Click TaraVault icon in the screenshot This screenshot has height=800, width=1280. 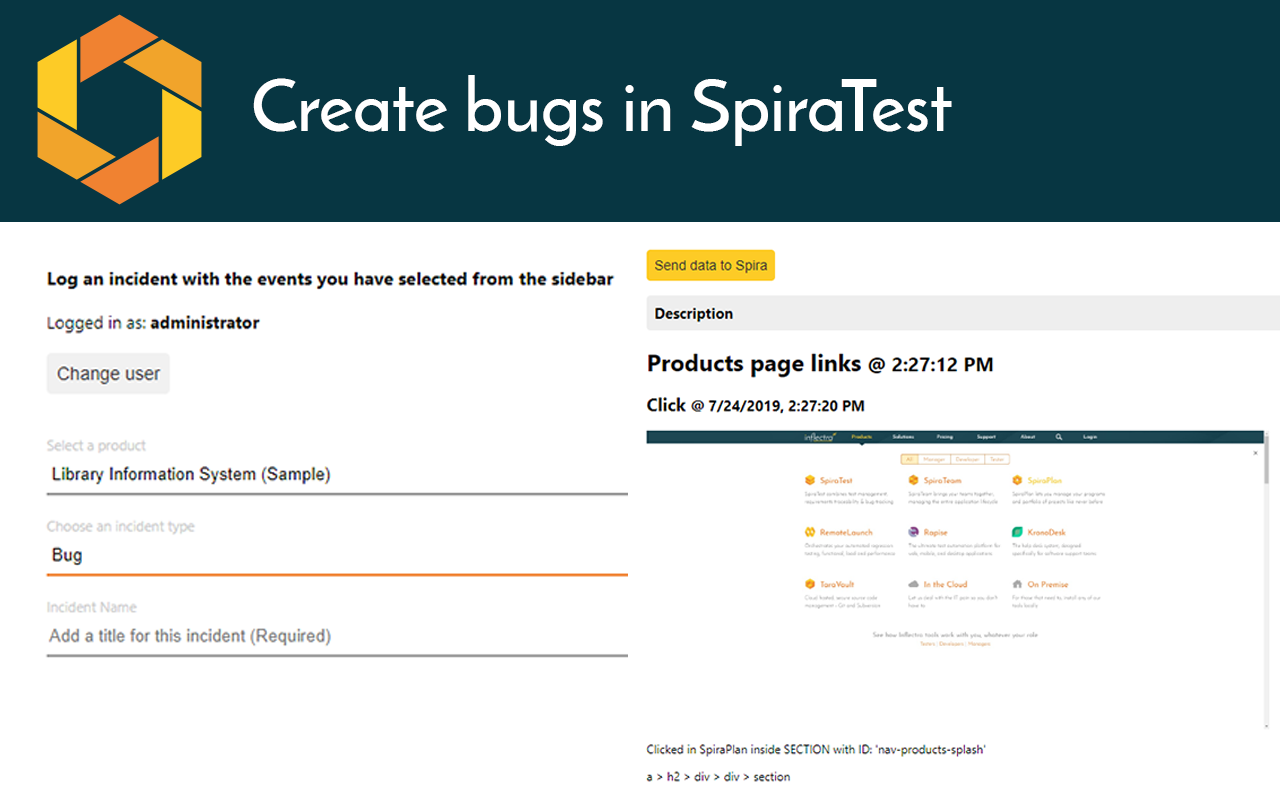(x=810, y=584)
